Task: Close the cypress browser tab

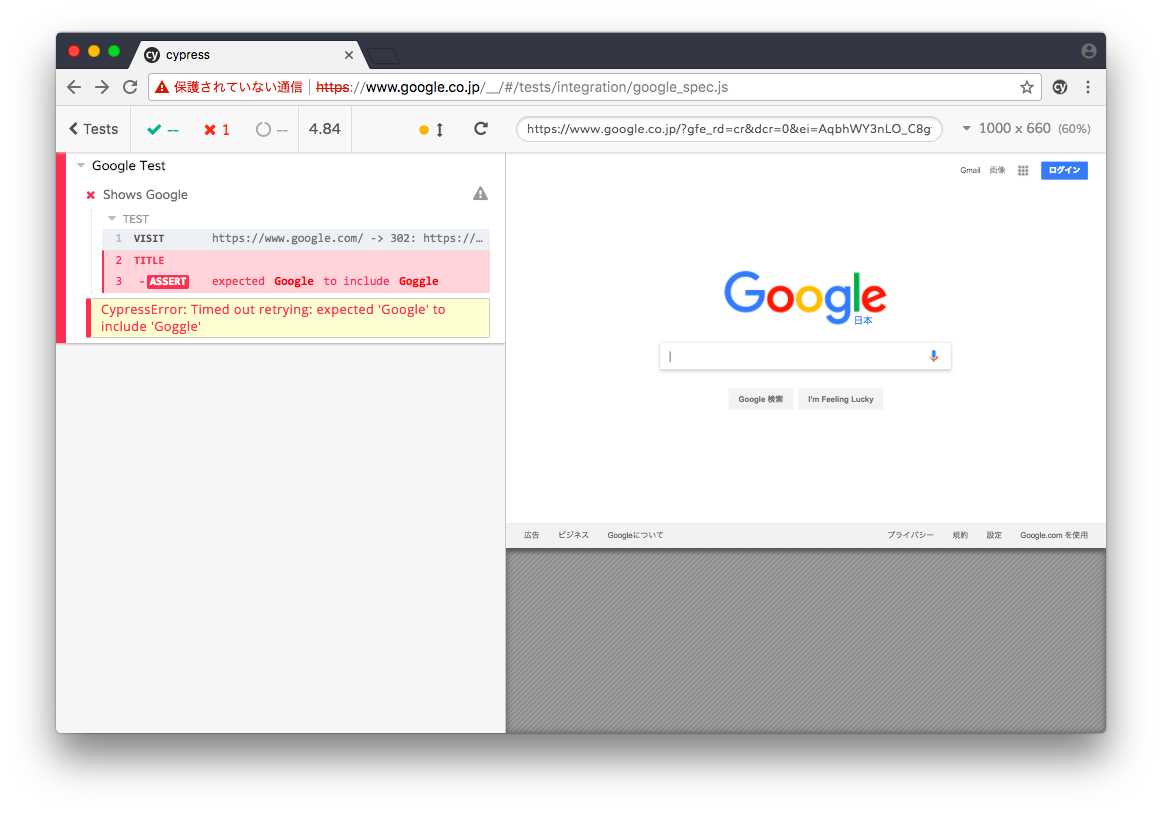Action: tap(348, 55)
